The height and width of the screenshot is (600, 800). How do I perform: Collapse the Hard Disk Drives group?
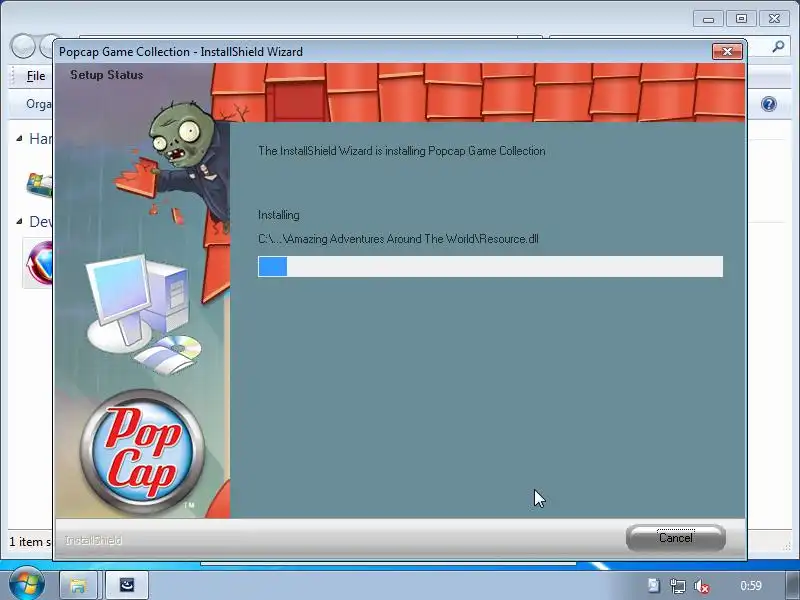(19, 138)
